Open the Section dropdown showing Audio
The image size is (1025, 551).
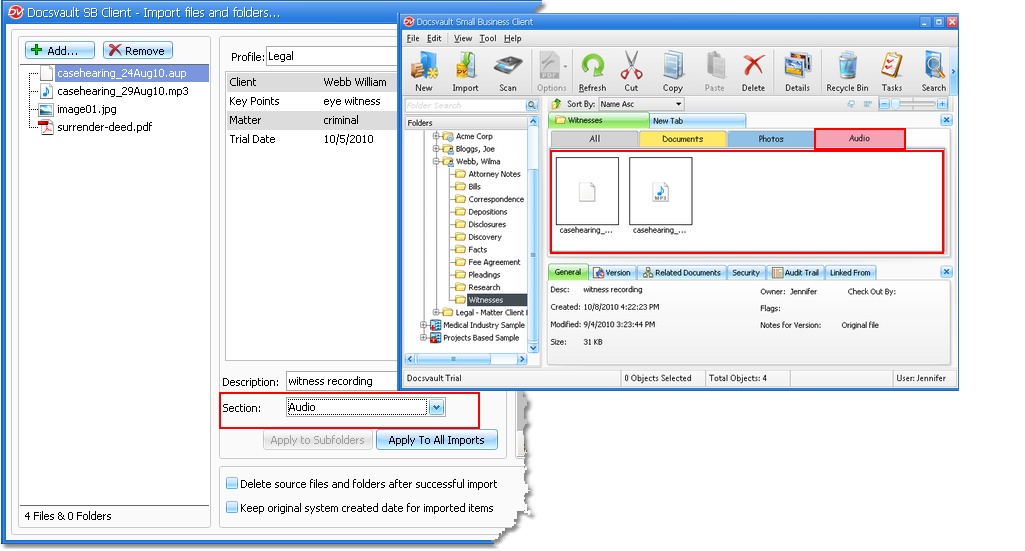click(x=437, y=408)
